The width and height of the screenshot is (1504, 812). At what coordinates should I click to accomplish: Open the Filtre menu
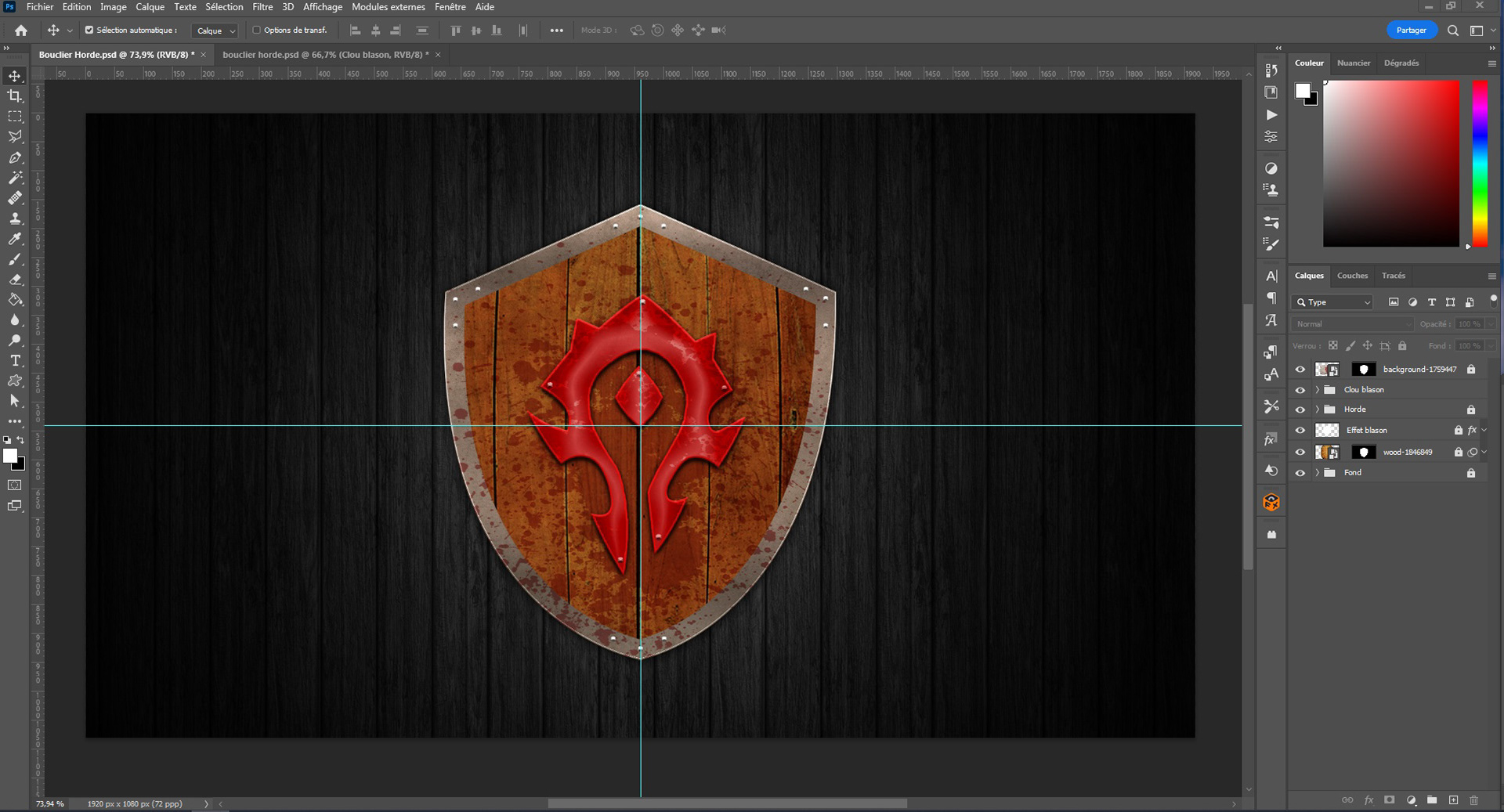click(x=262, y=7)
